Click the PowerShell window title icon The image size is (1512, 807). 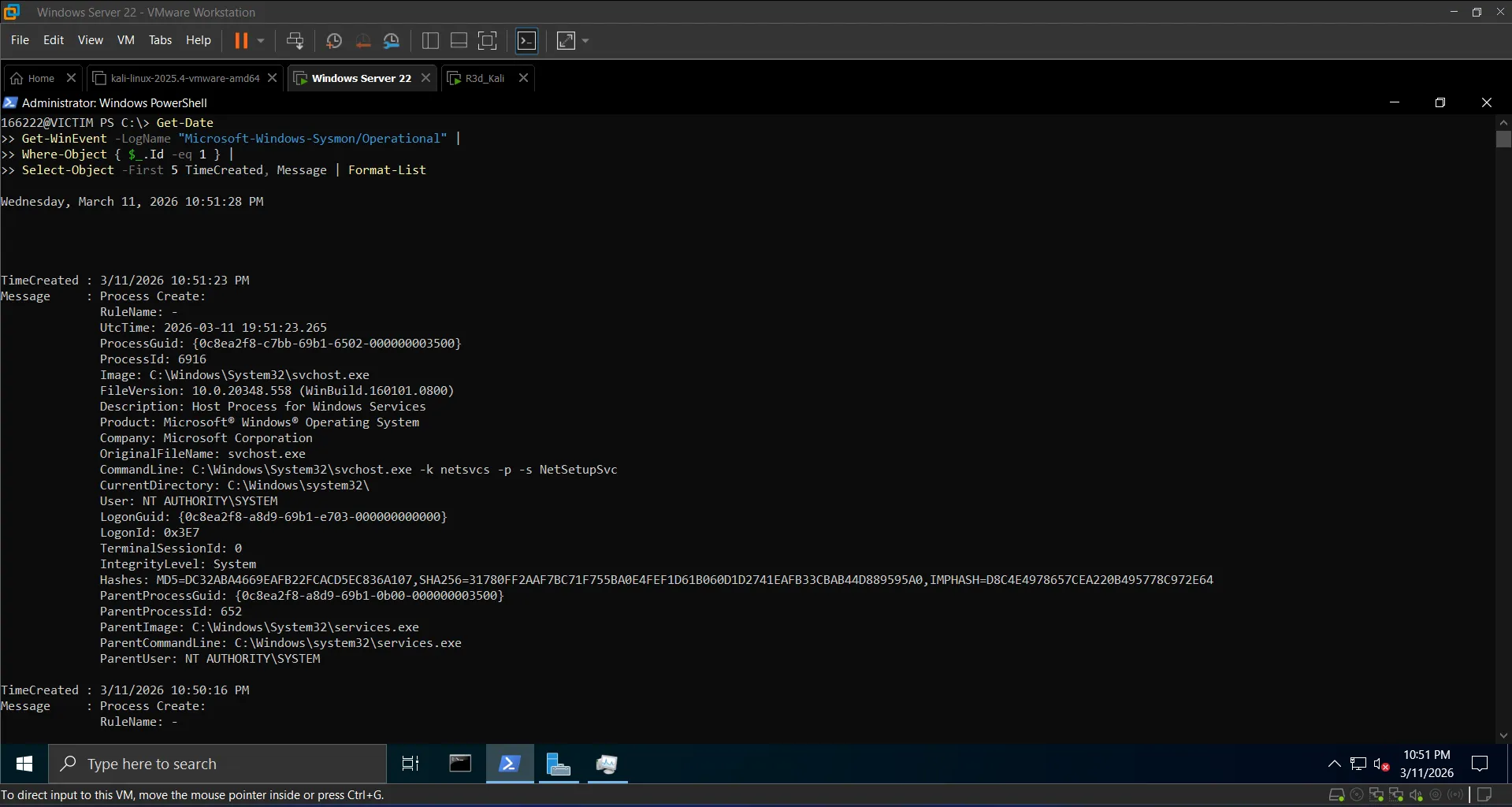[10, 102]
